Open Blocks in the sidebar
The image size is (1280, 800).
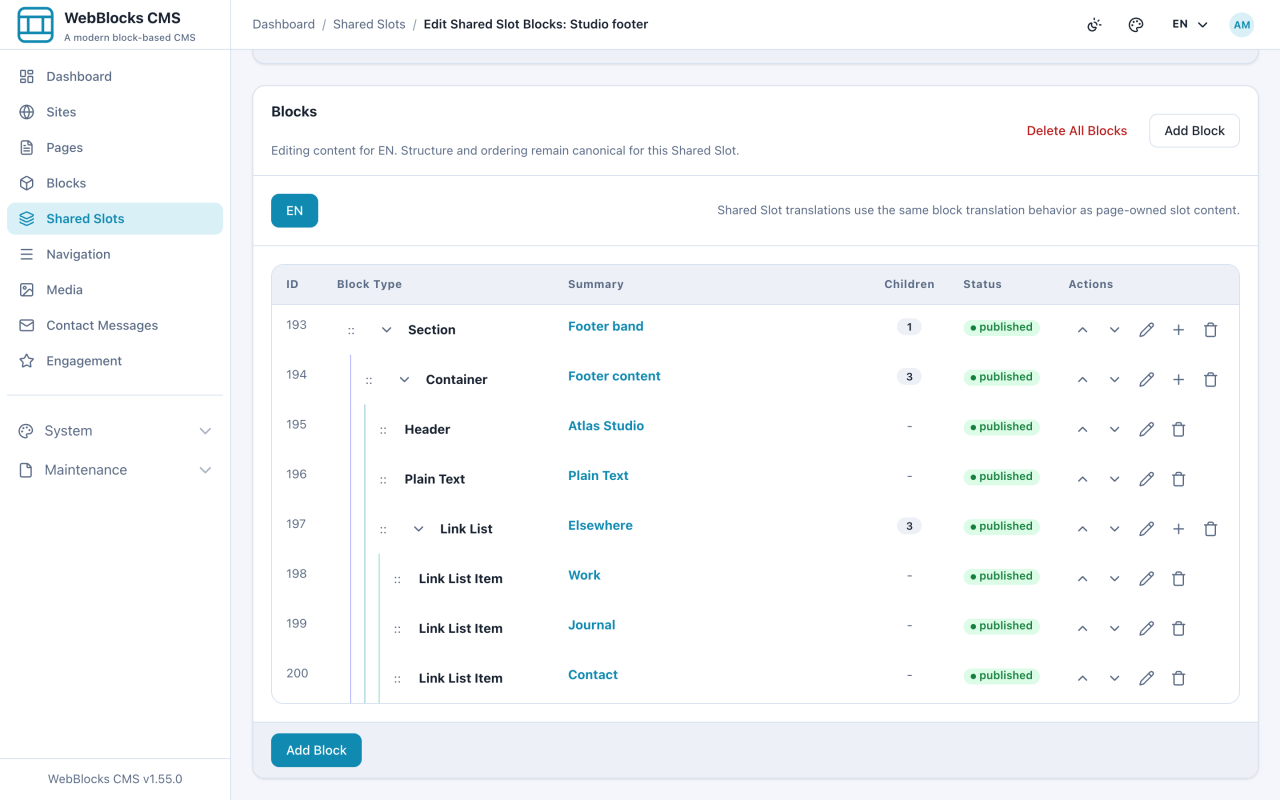coord(115,183)
